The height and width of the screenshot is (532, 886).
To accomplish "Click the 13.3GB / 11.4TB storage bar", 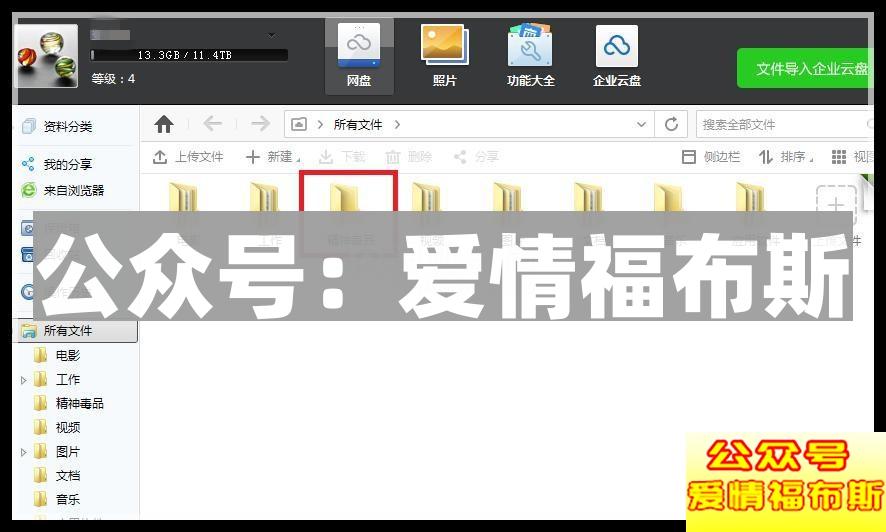I will pos(189,55).
